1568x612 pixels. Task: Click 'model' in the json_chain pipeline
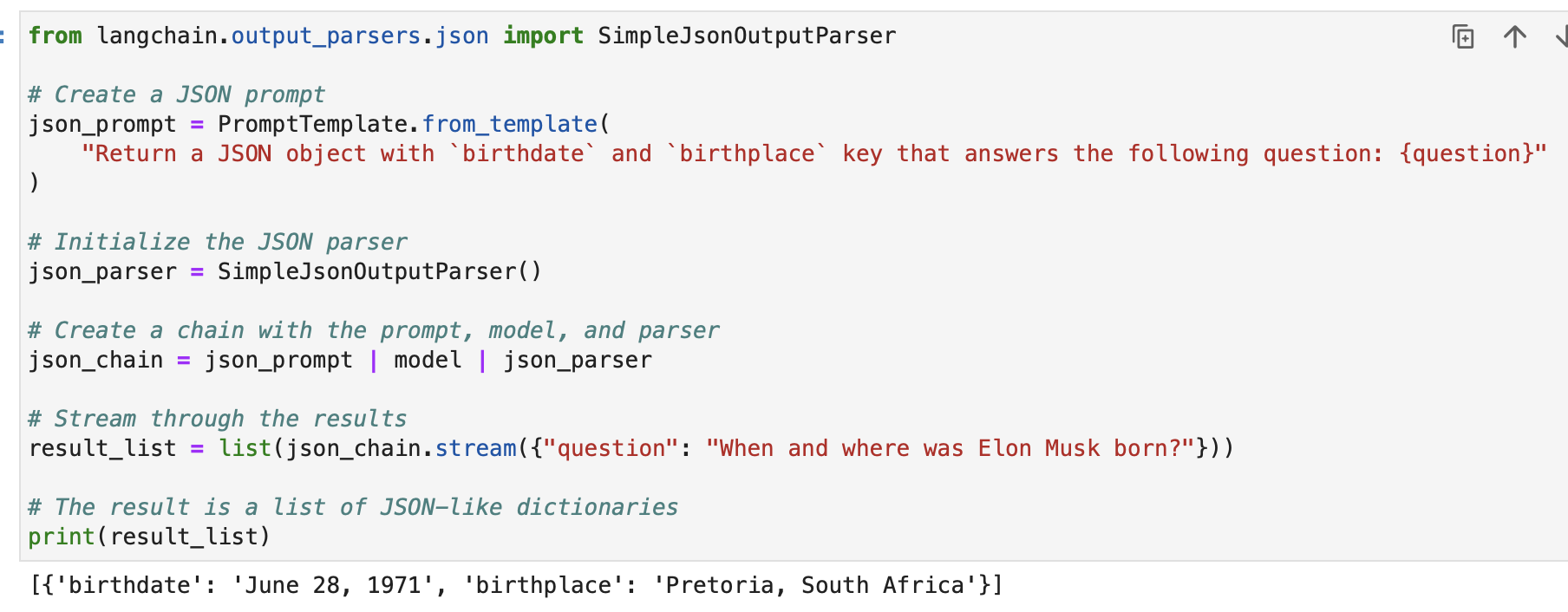click(428, 360)
